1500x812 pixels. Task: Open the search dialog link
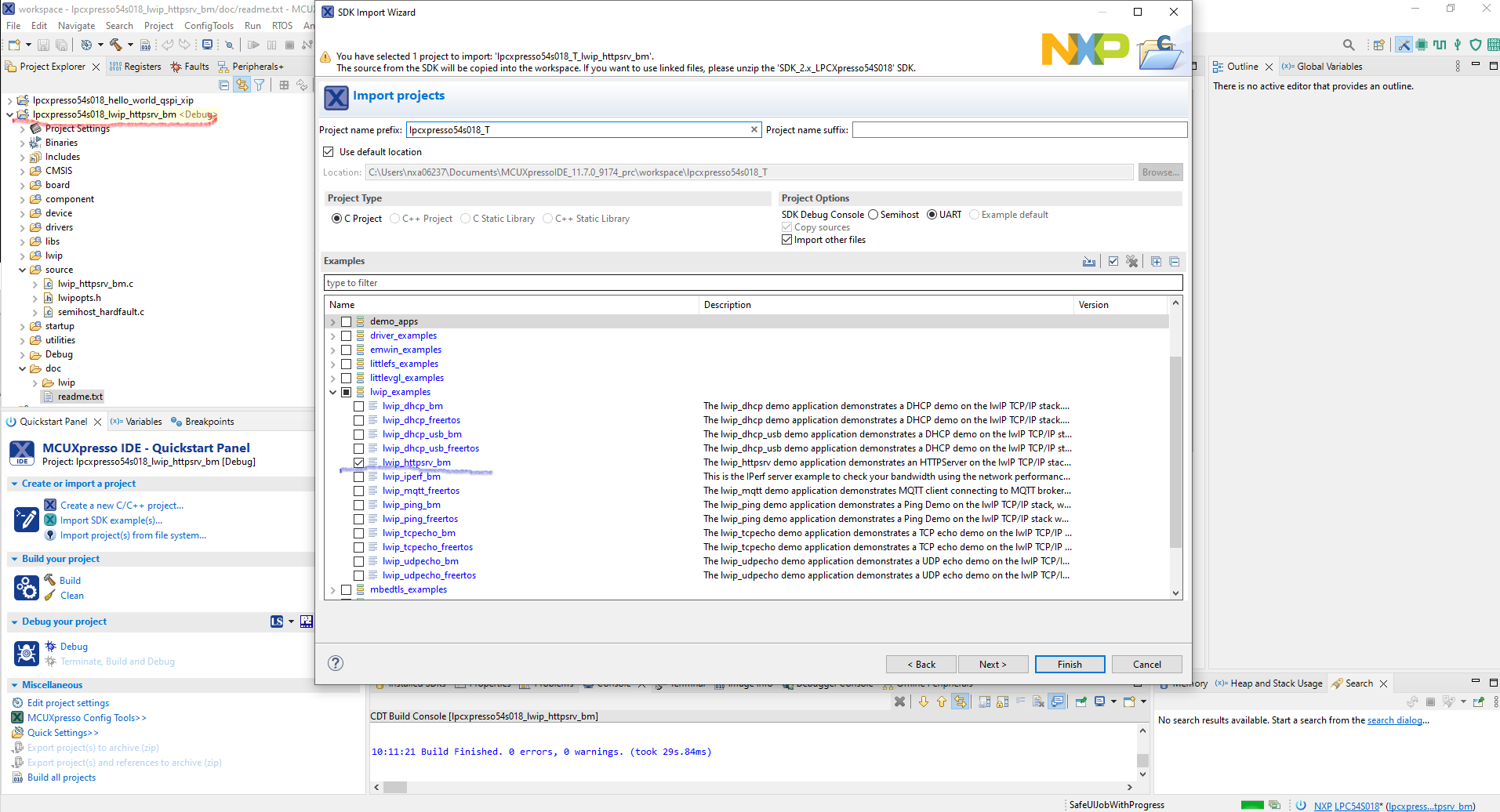coord(1396,720)
